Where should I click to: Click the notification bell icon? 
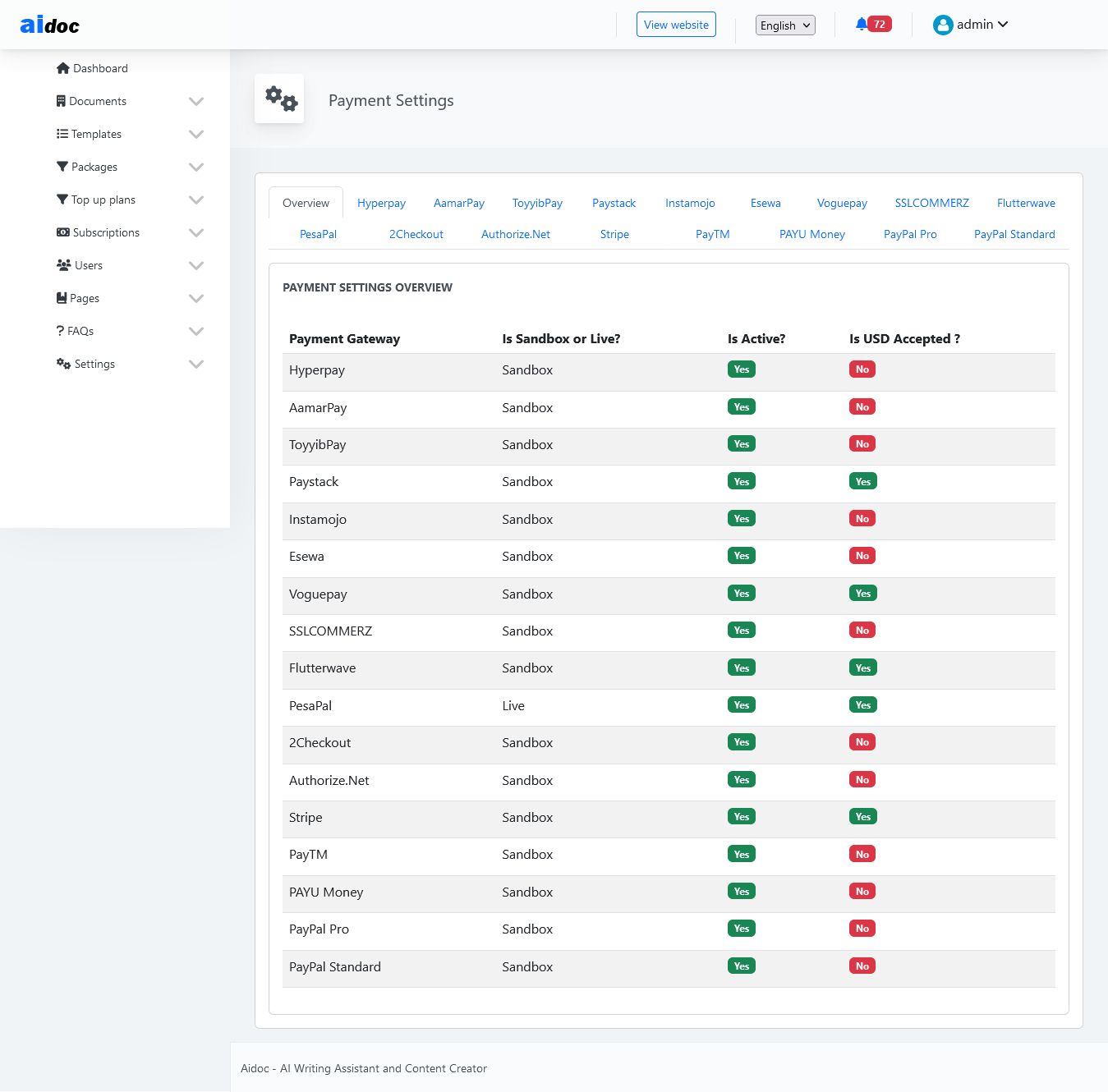(861, 24)
